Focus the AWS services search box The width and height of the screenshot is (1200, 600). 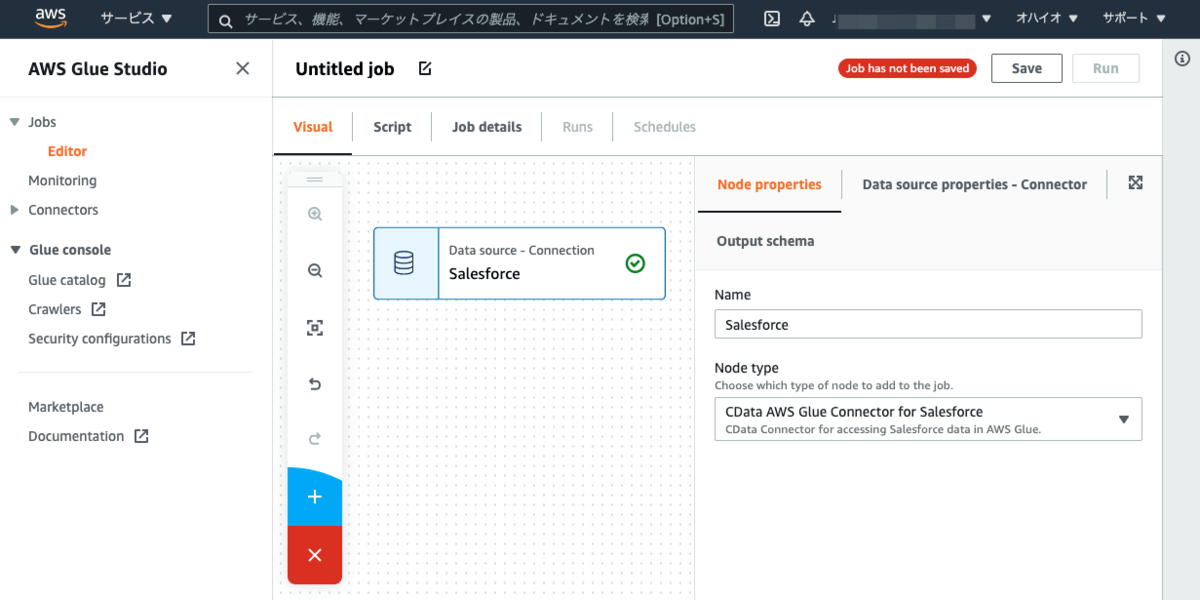(471, 19)
